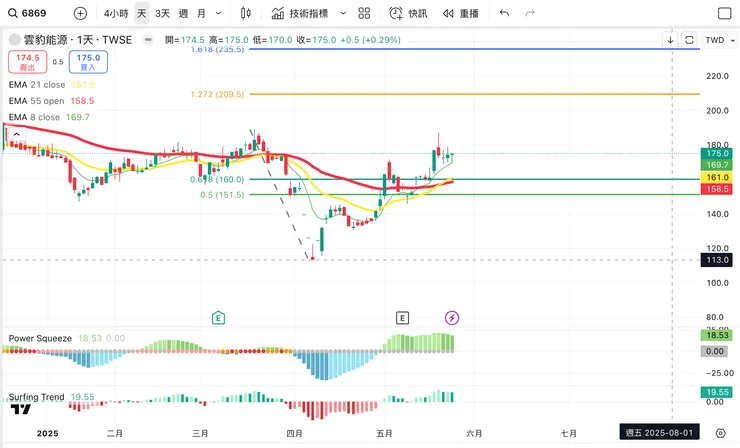Image resolution: width=740 pixels, height=448 pixels.
Task: Click the 158.5 red price tag
Action: coord(717,189)
